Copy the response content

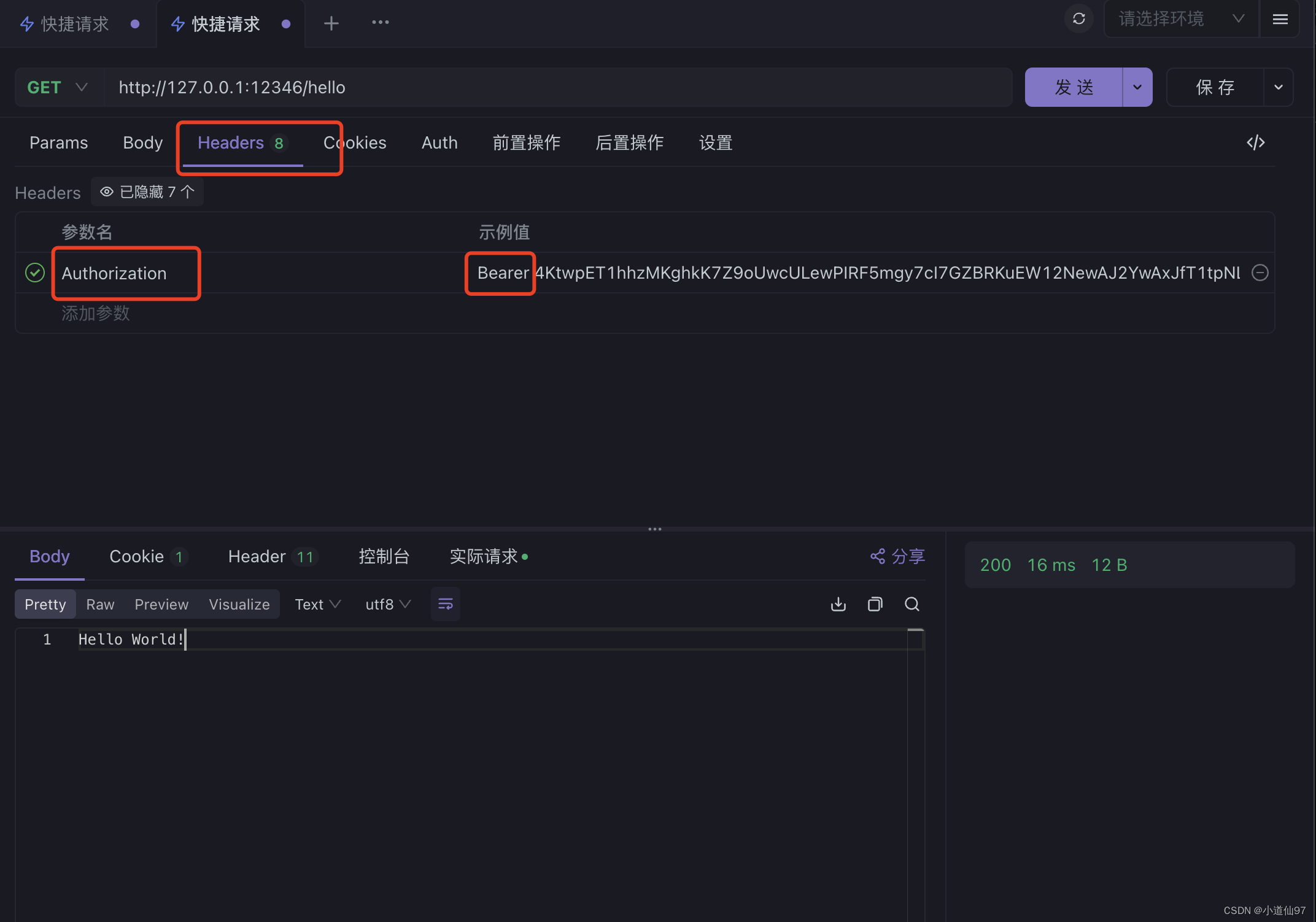point(875,605)
